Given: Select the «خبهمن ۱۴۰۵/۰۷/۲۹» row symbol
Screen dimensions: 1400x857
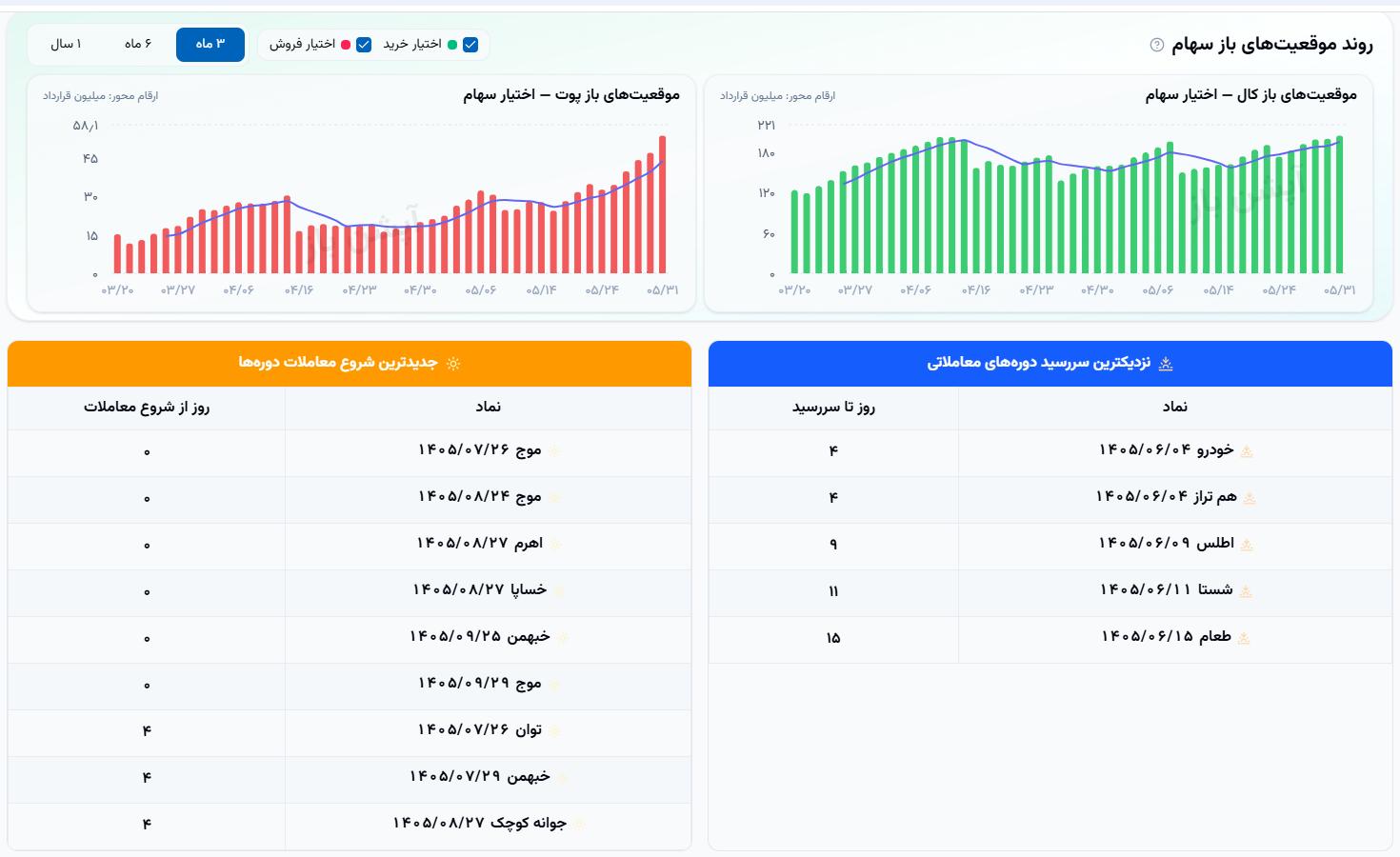Looking at the screenshot, I should [480, 776].
